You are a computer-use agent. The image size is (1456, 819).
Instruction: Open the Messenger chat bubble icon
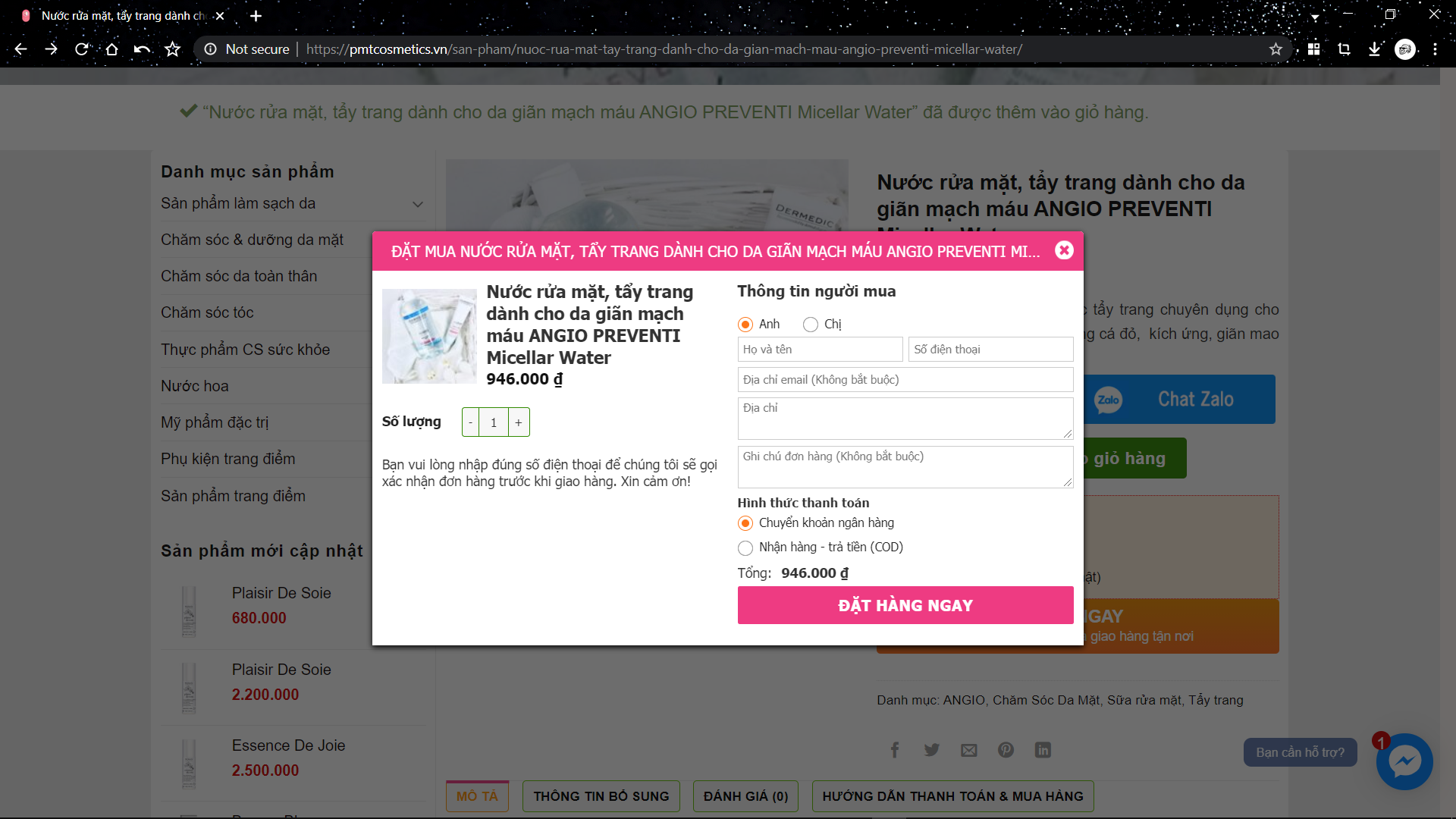(1404, 761)
